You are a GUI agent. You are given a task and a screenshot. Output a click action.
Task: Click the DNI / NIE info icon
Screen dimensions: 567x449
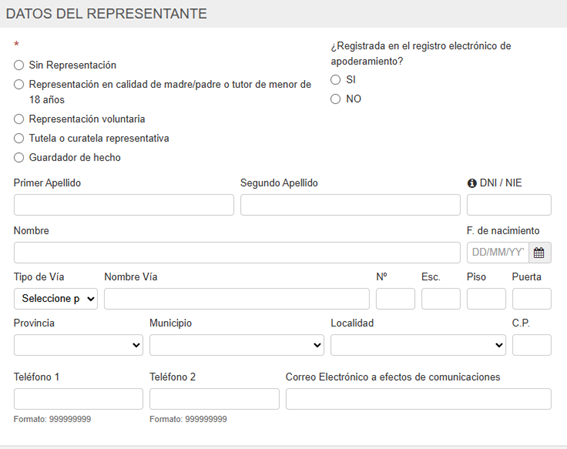[472, 183]
